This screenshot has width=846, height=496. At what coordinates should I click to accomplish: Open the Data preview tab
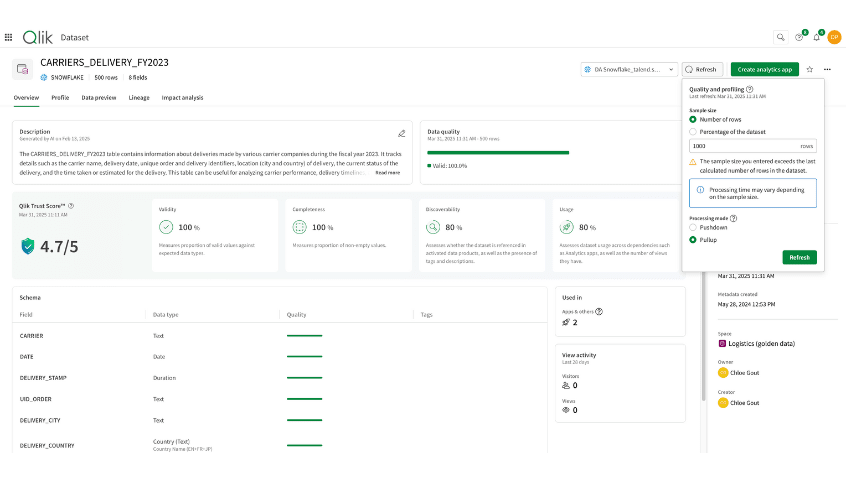pos(99,98)
